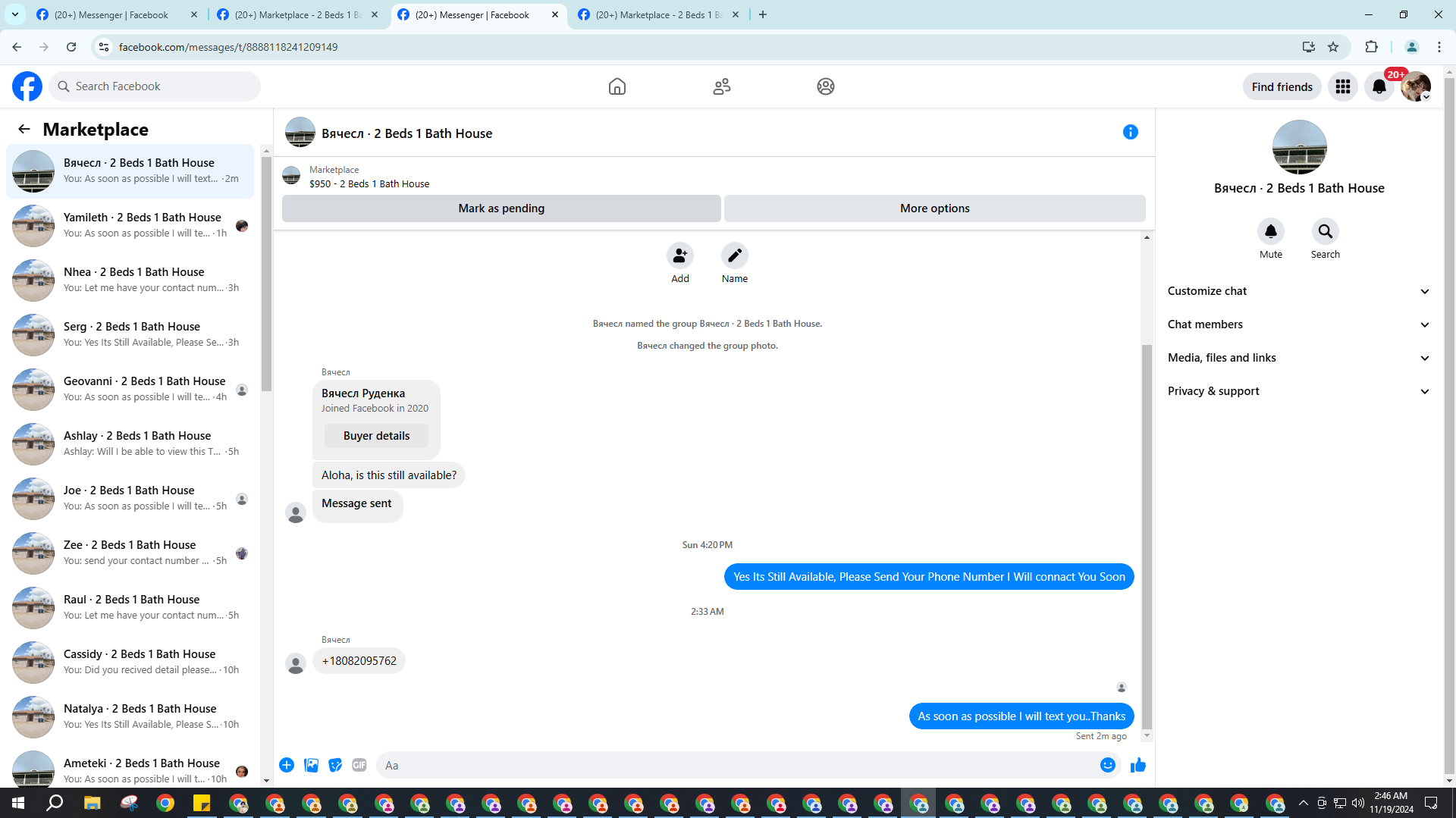1456x818 pixels.
Task: Open Windows Start menu
Action: pyautogui.click(x=18, y=803)
